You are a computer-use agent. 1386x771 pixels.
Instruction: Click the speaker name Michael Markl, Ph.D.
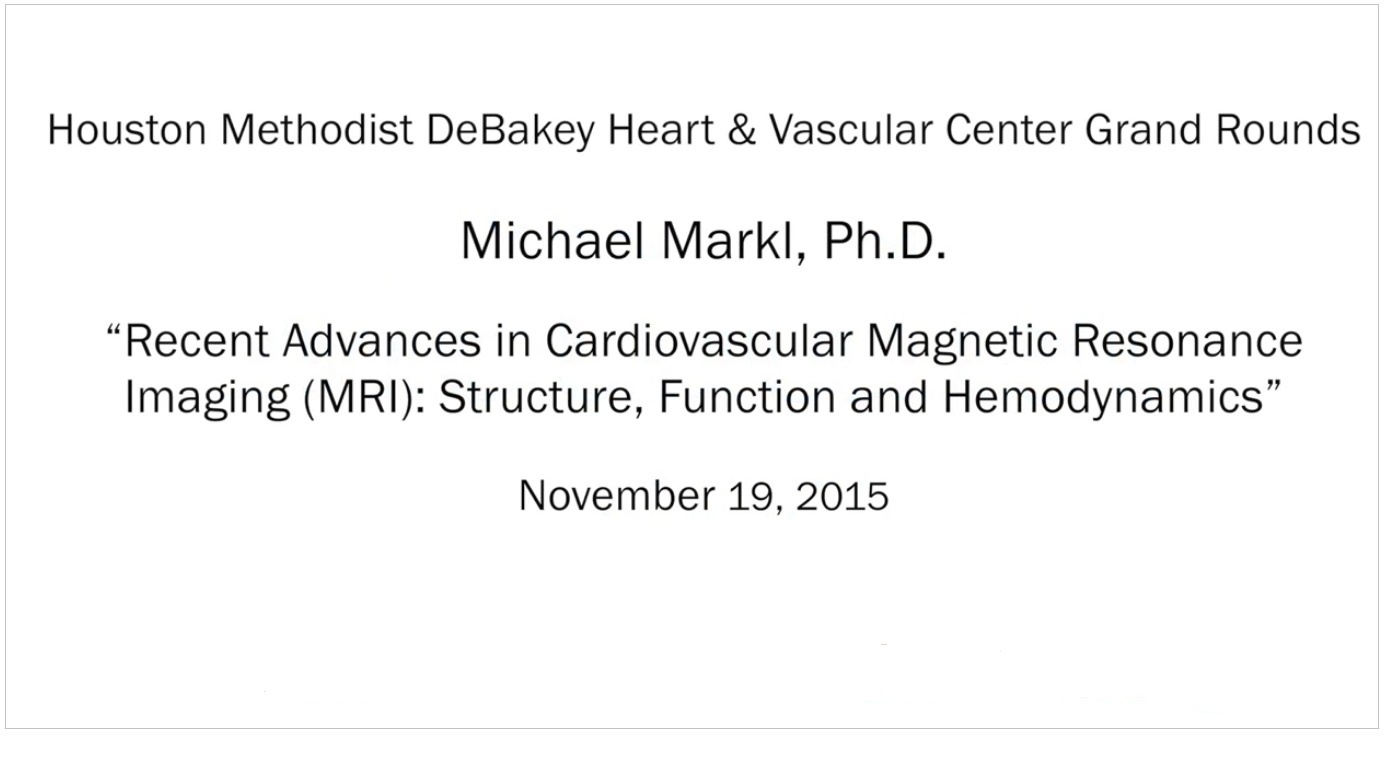703,241
